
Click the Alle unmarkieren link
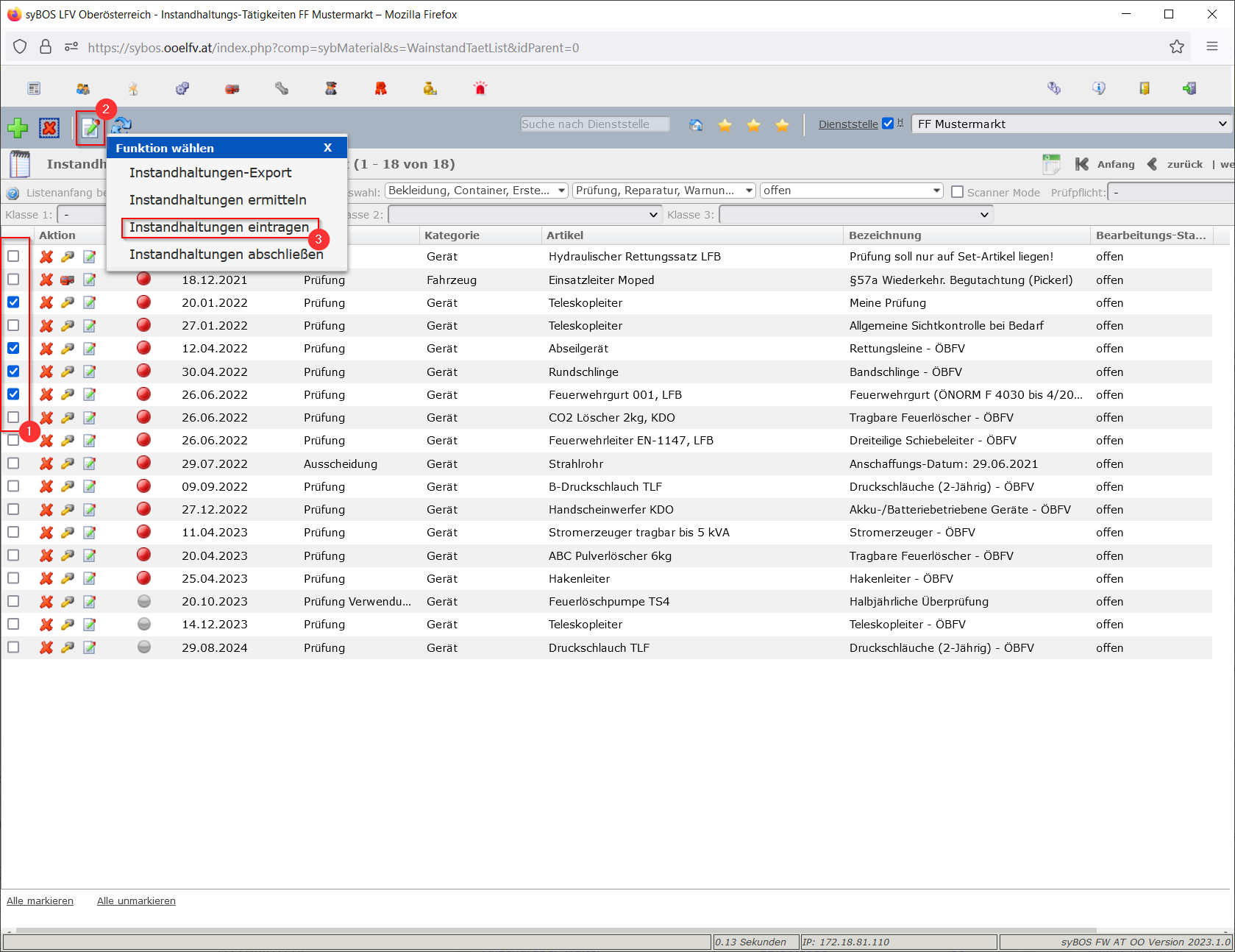[136, 901]
